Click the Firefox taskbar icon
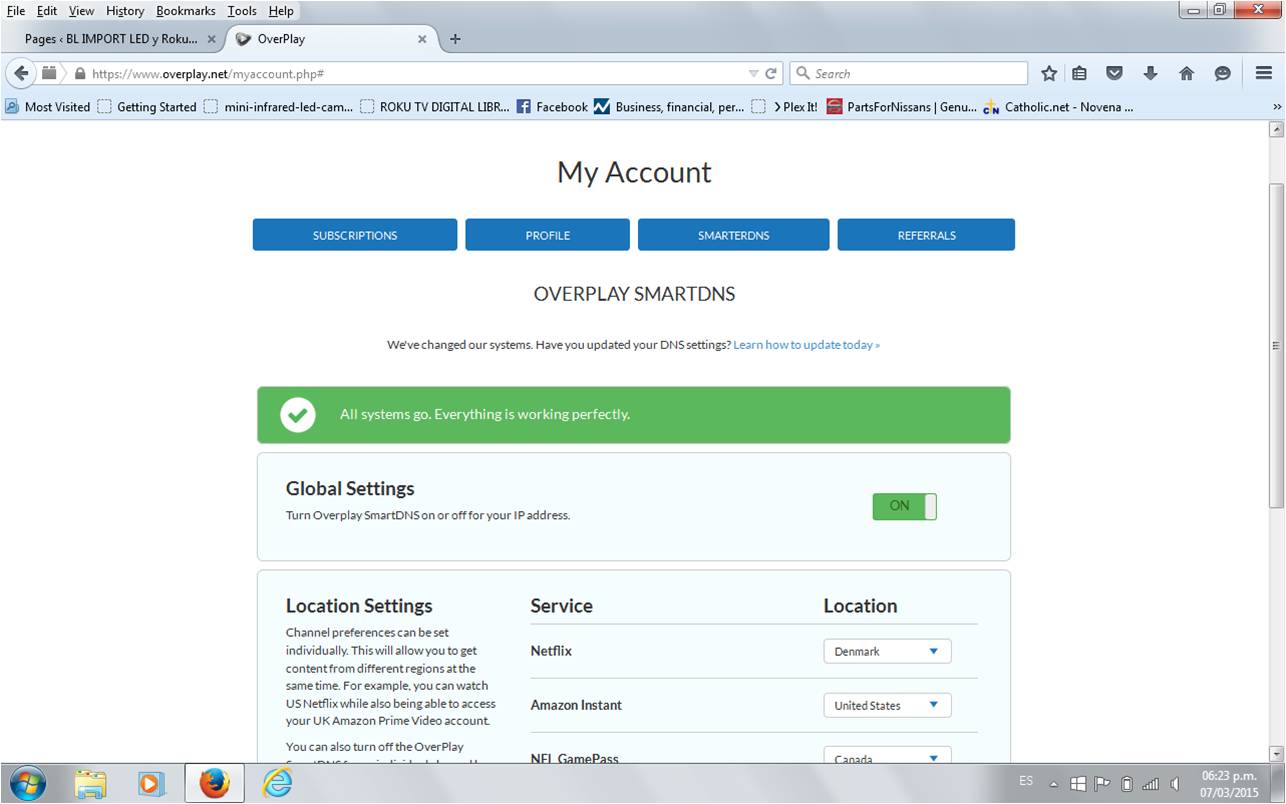Viewport: 1286px width, 804px height. (214, 783)
